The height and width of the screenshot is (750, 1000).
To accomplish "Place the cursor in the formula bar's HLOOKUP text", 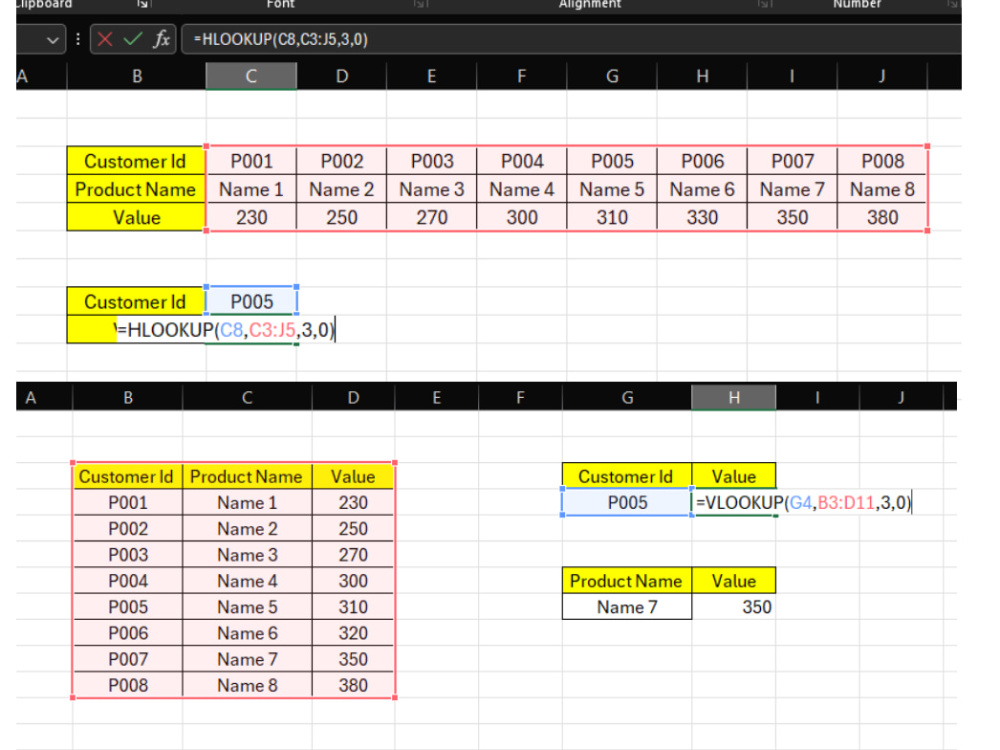I will 281,40.
